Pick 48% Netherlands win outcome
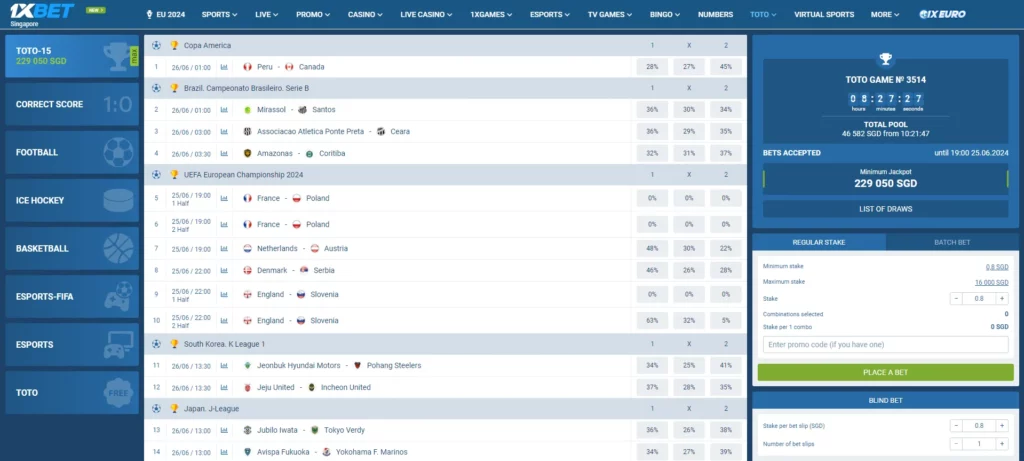The image size is (1024, 461). click(x=652, y=249)
